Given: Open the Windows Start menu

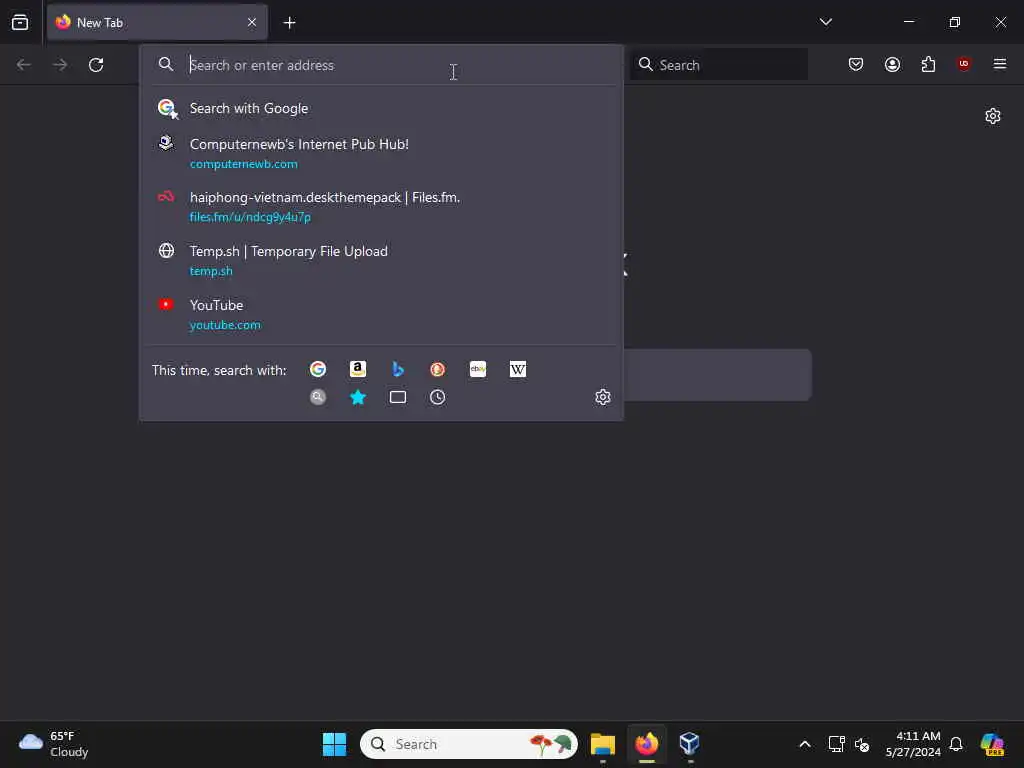Looking at the screenshot, I should tap(334, 744).
